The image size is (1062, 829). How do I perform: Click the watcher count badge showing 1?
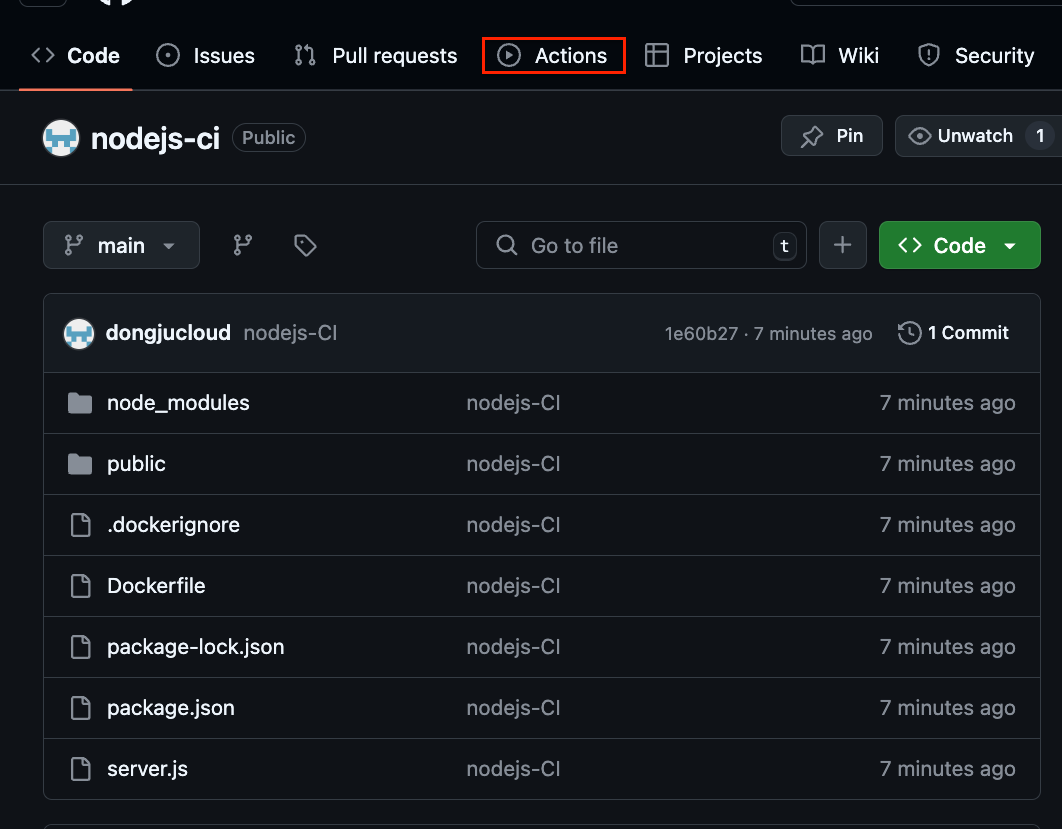pyautogui.click(x=1040, y=136)
